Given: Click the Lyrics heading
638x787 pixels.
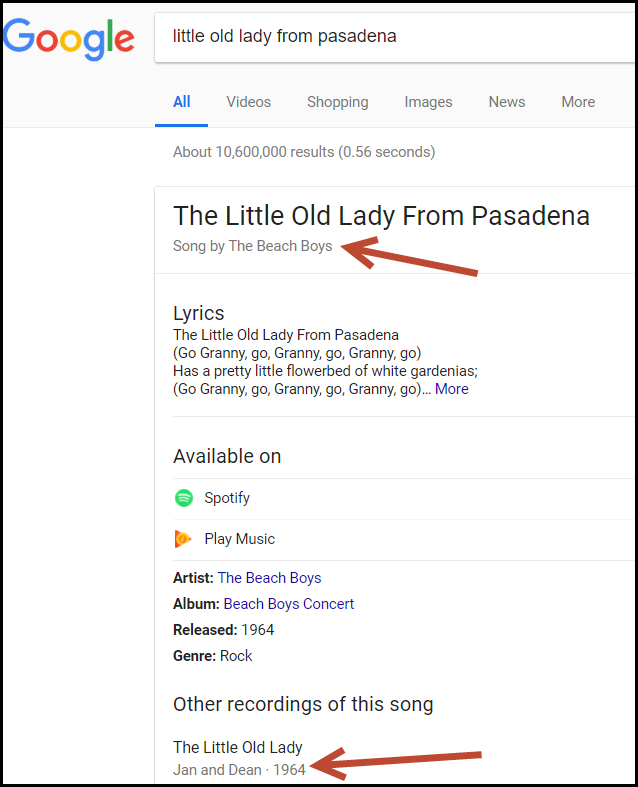Looking at the screenshot, I should coord(198,313).
